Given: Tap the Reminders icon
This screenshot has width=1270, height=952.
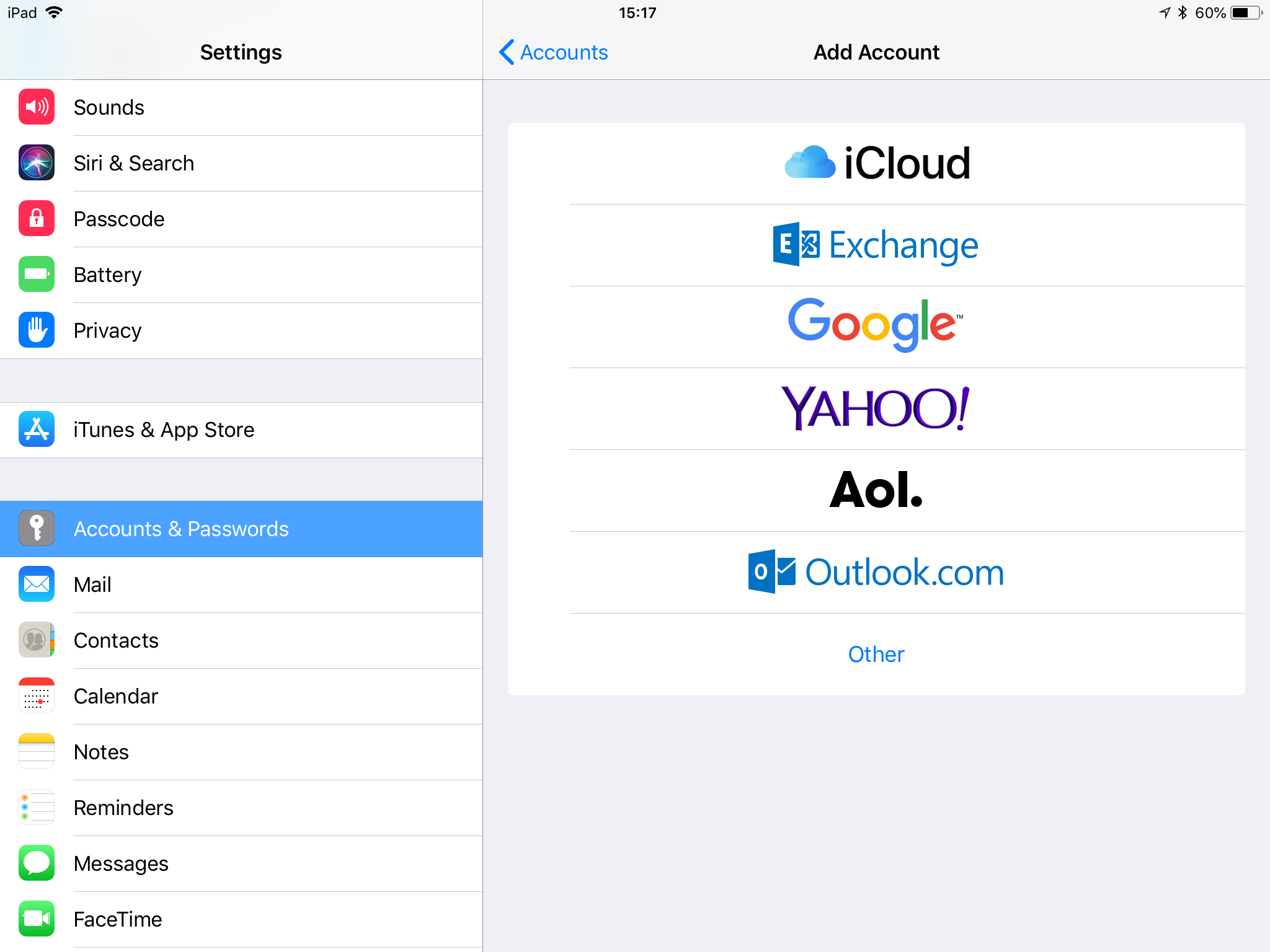Looking at the screenshot, I should tap(37, 808).
